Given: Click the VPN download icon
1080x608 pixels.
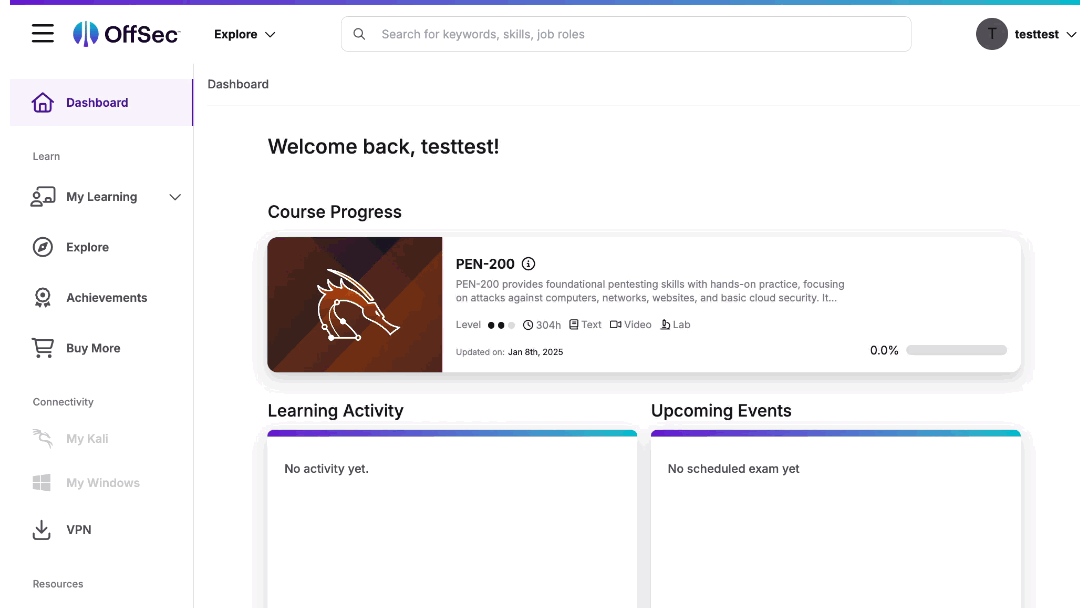Looking at the screenshot, I should 41,530.
